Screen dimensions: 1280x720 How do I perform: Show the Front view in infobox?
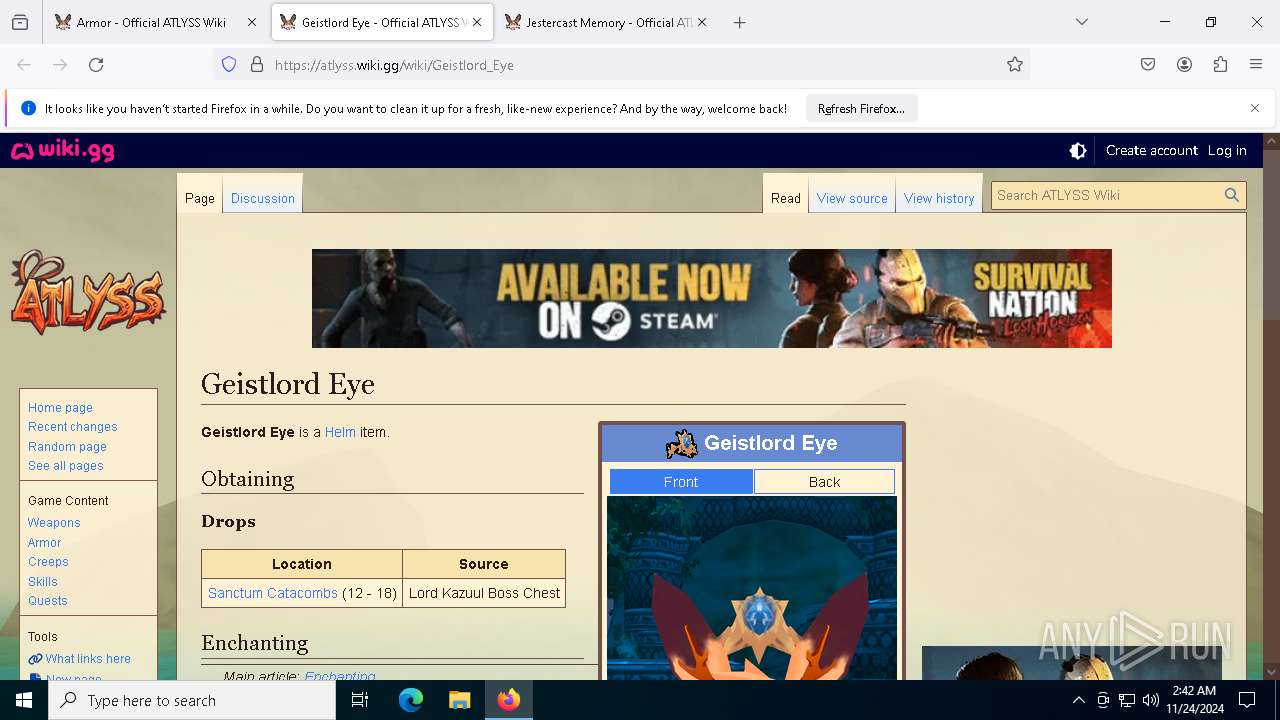click(x=681, y=482)
